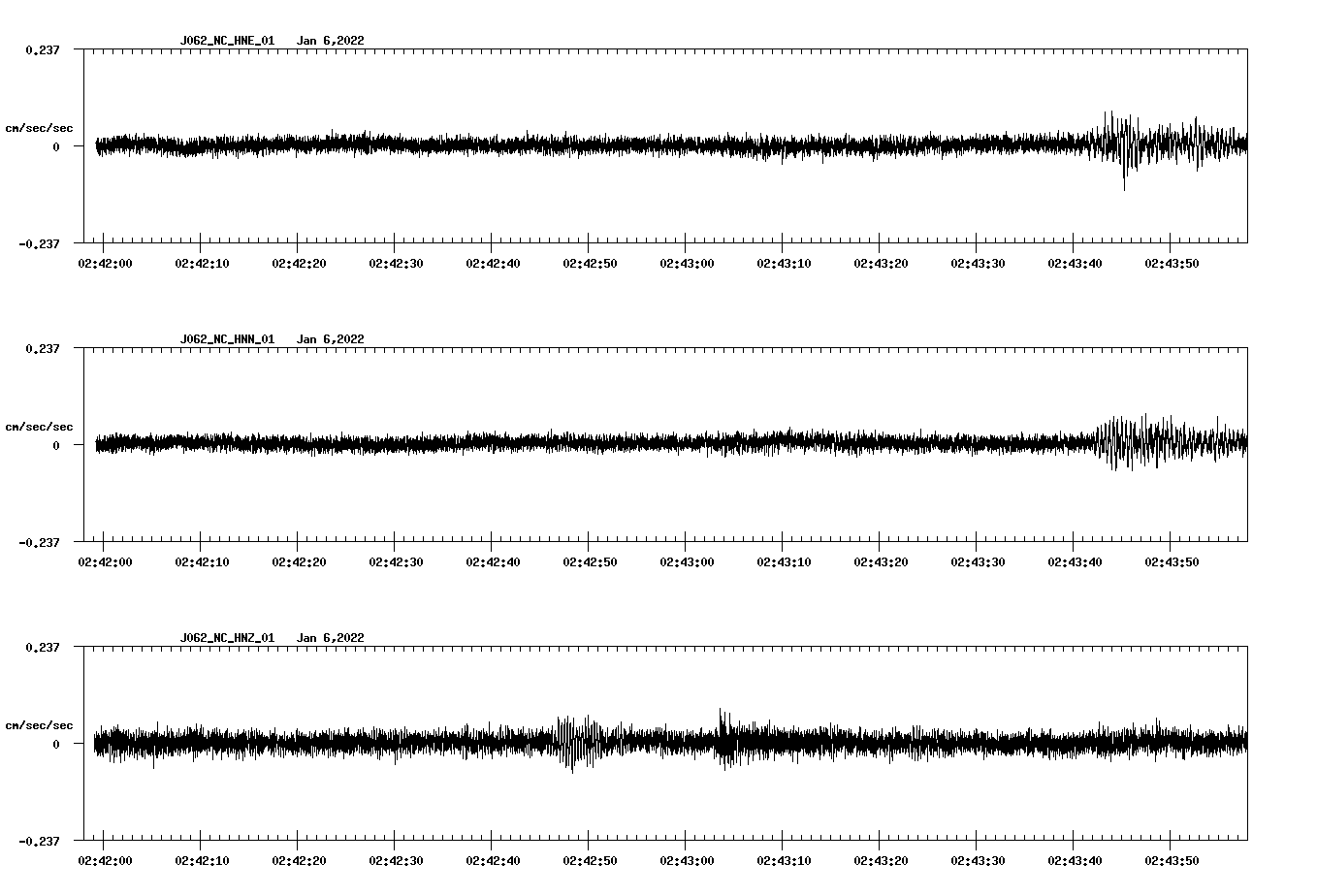Click the 02:43:40 time label under HNN plot

tap(1075, 561)
